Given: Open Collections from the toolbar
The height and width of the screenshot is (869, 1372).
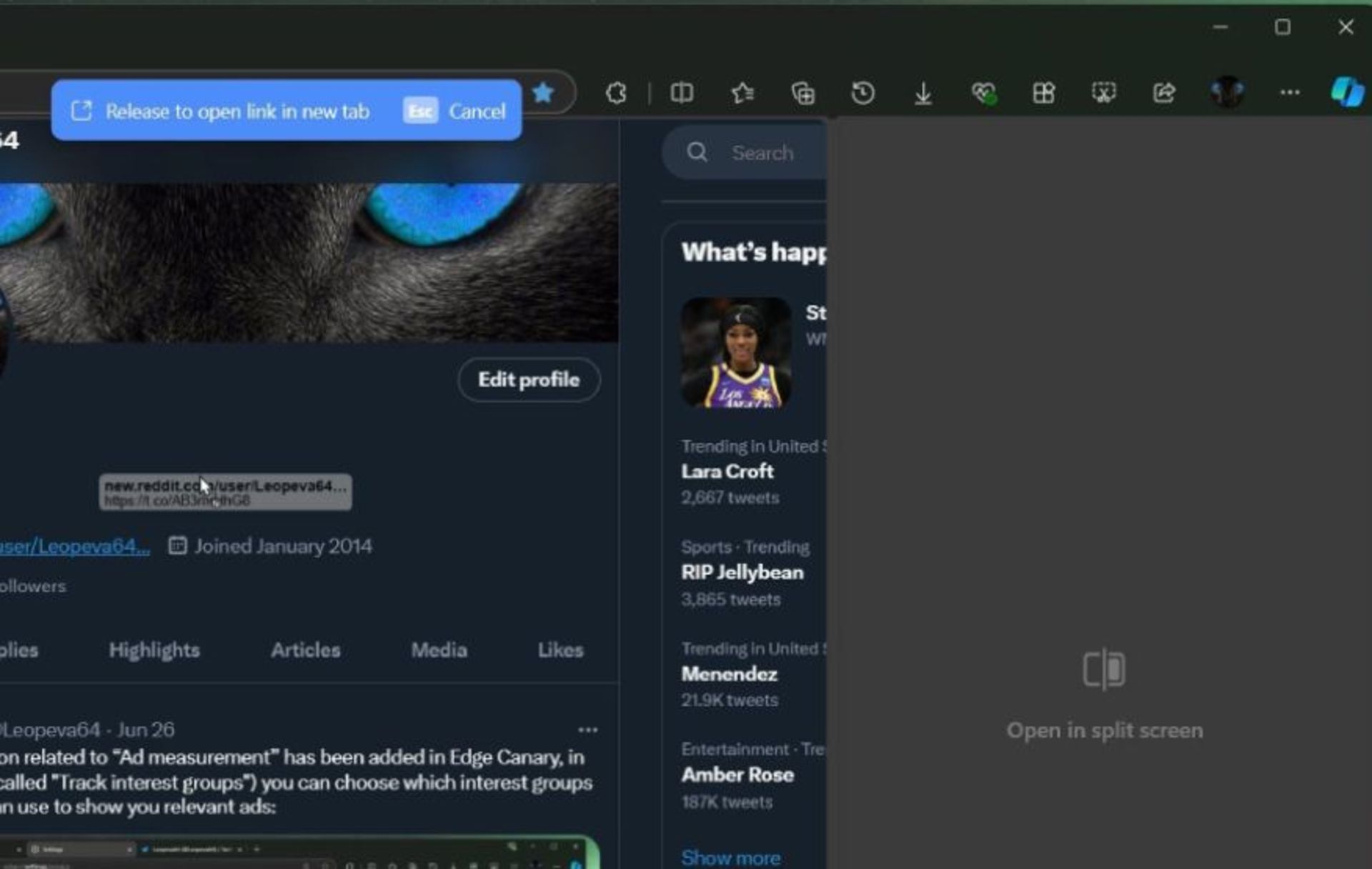Looking at the screenshot, I should pyautogui.click(x=803, y=93).
